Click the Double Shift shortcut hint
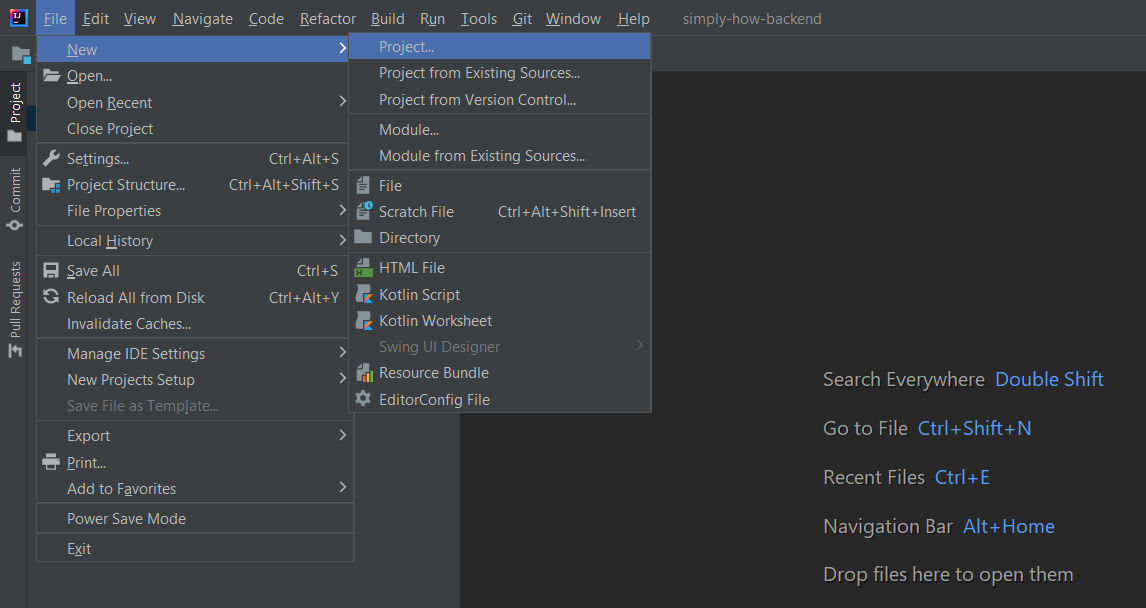 point(1050,379)
